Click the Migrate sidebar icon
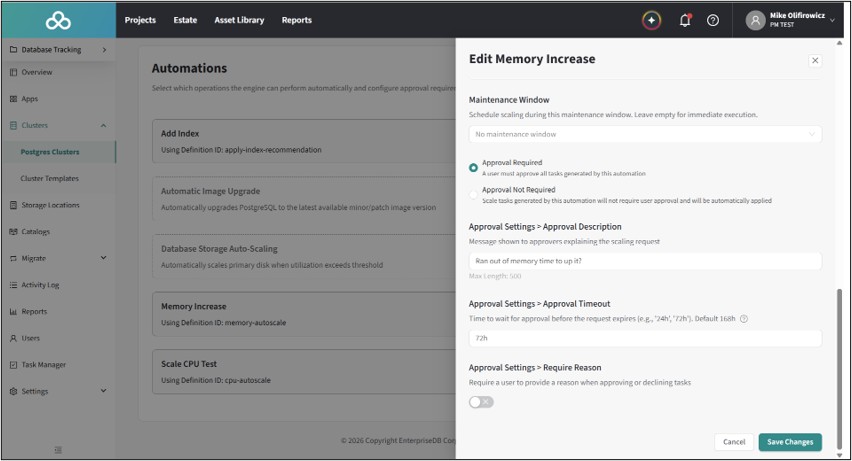The width and height of the screenshot is (852, 461). coord(14,258)
